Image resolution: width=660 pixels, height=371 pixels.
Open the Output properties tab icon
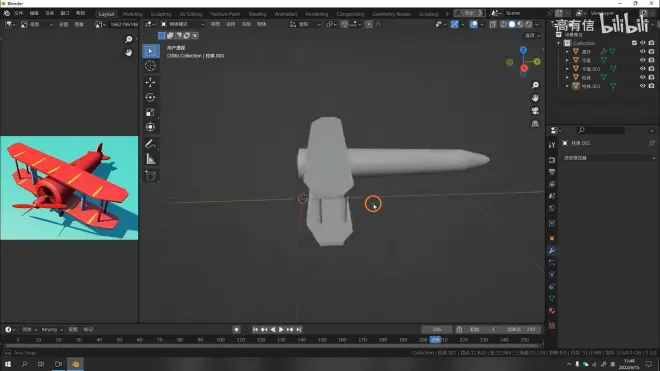click(x=552, y=172)
